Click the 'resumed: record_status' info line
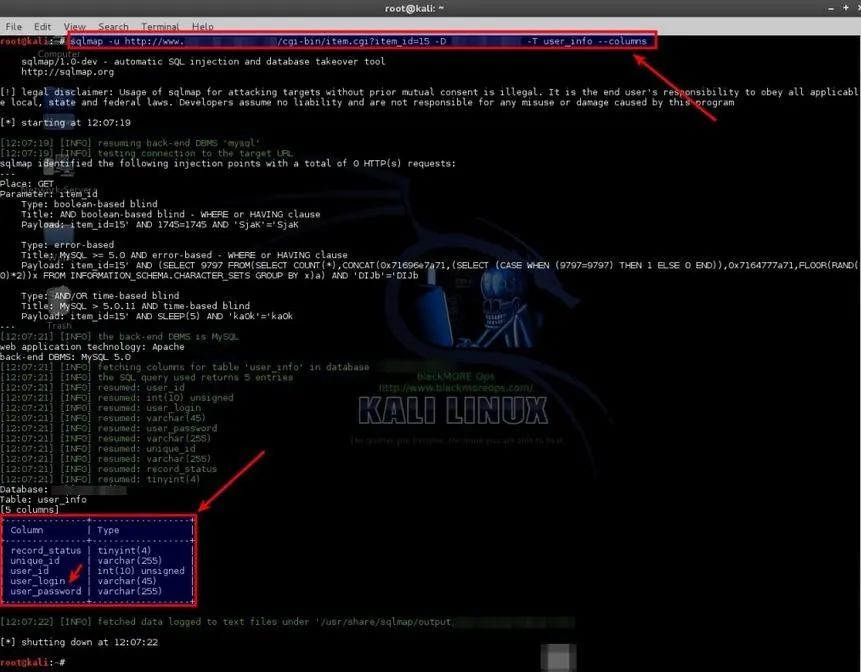This screenshot has width=861, height=672. 109,469
